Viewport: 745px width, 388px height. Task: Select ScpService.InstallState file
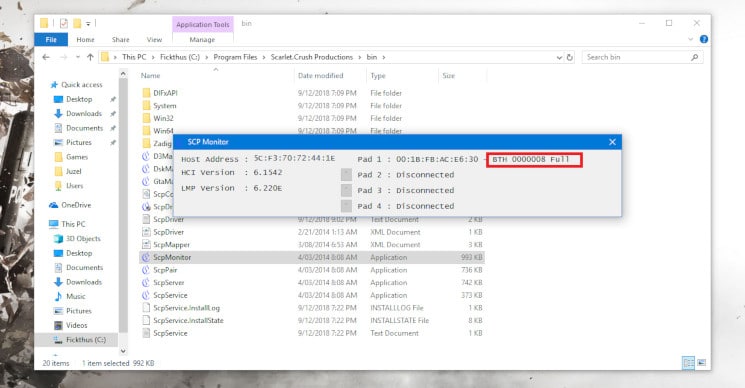click(x=188, y=321)
